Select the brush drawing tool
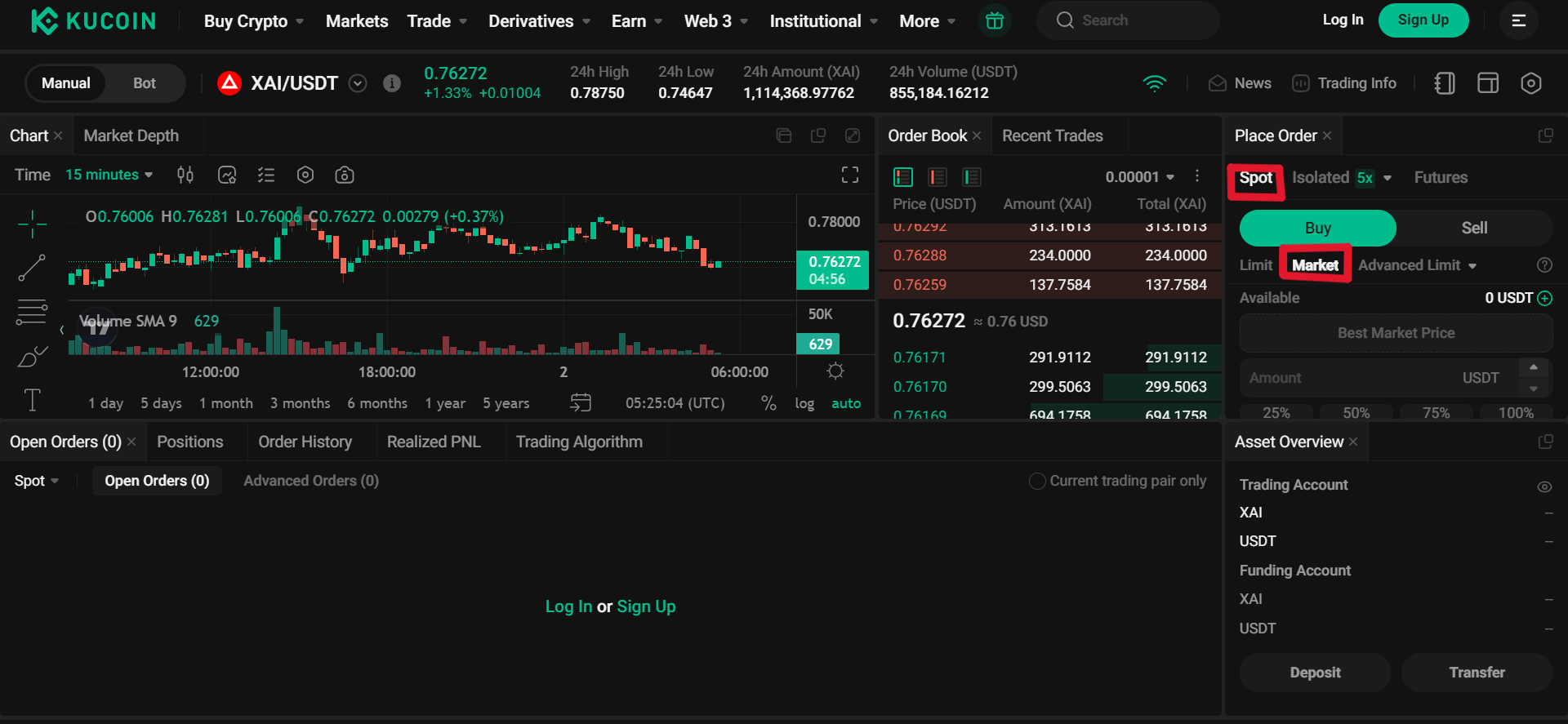 32,357
